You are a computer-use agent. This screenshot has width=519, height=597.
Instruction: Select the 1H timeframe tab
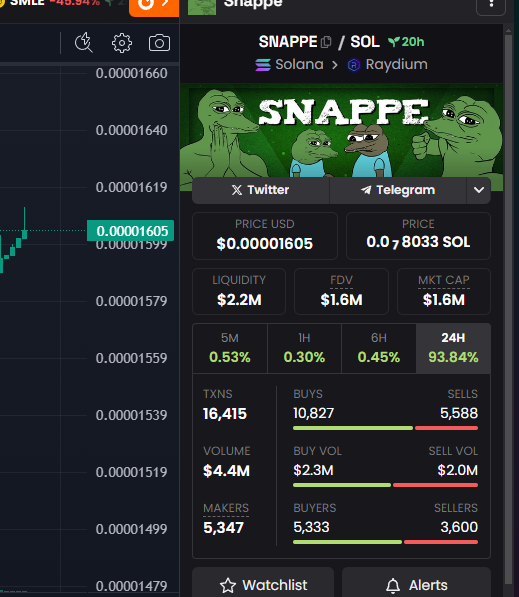(304, 348)
